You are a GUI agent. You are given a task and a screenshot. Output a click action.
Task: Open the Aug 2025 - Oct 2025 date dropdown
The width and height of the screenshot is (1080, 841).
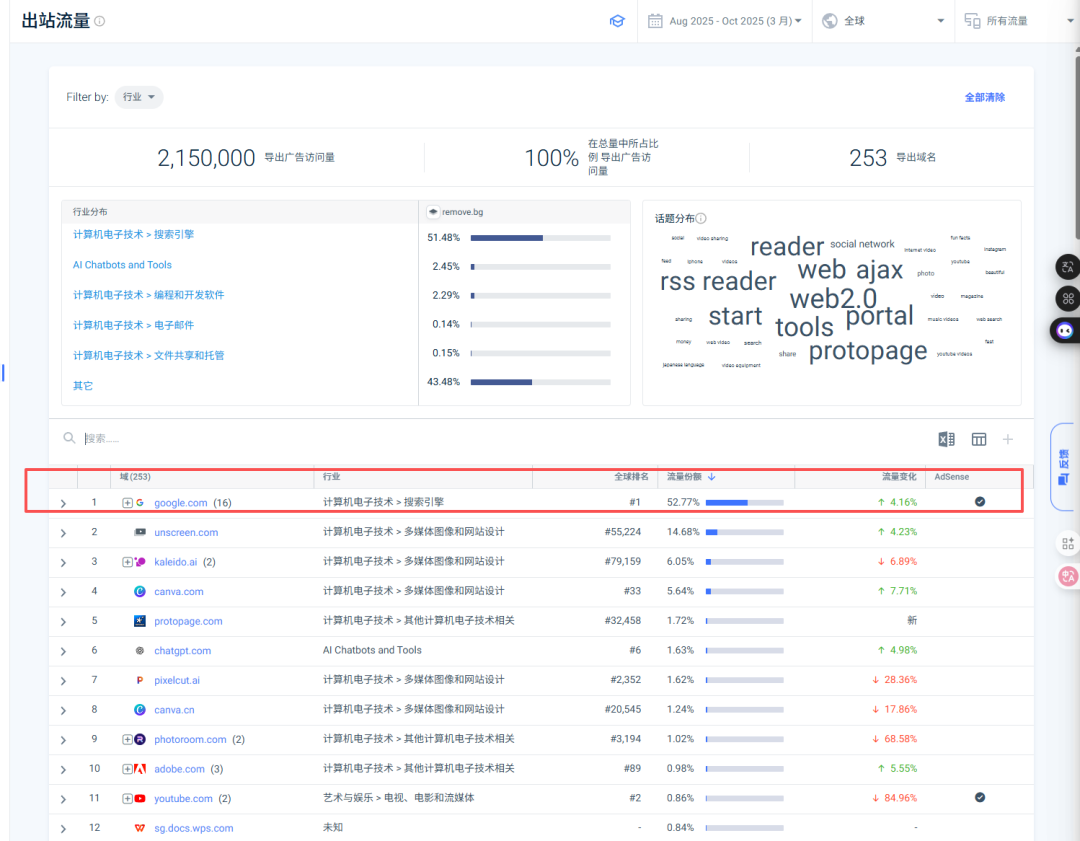[725, 21]
